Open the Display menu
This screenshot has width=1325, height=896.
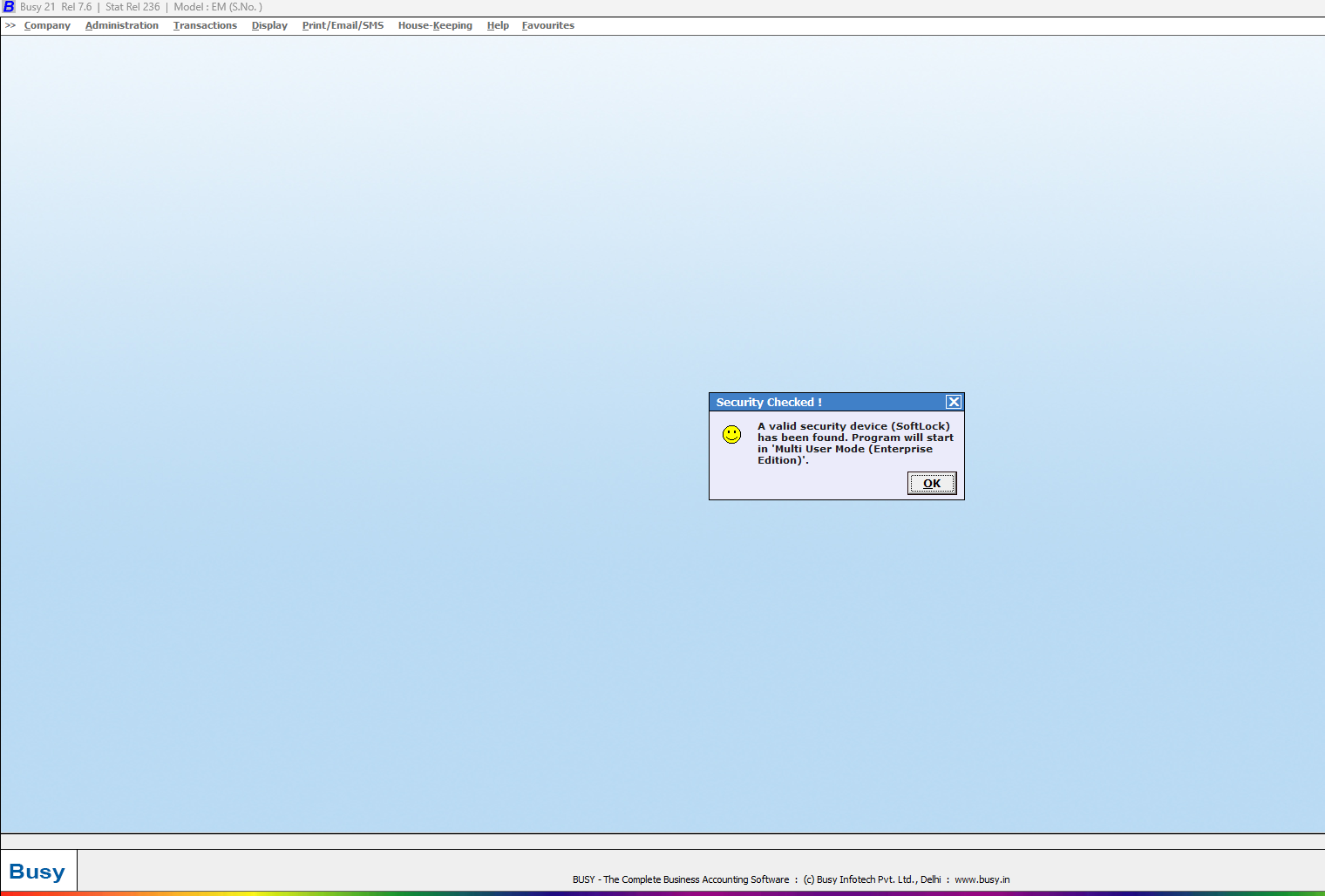click(269, 25)
